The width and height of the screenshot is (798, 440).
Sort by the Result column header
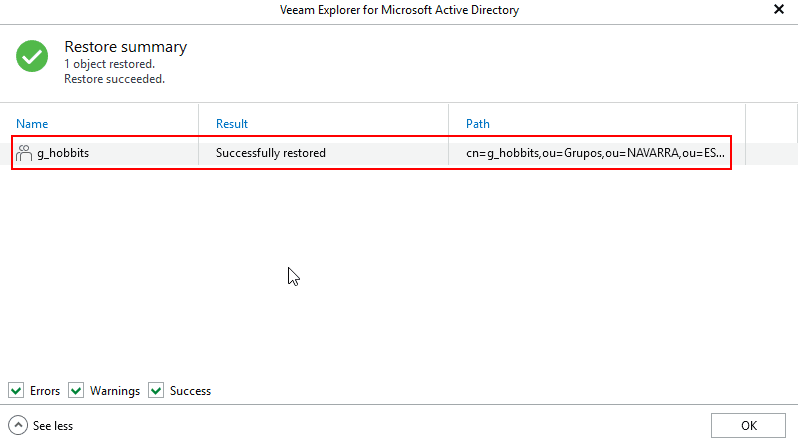click(232, 124)
